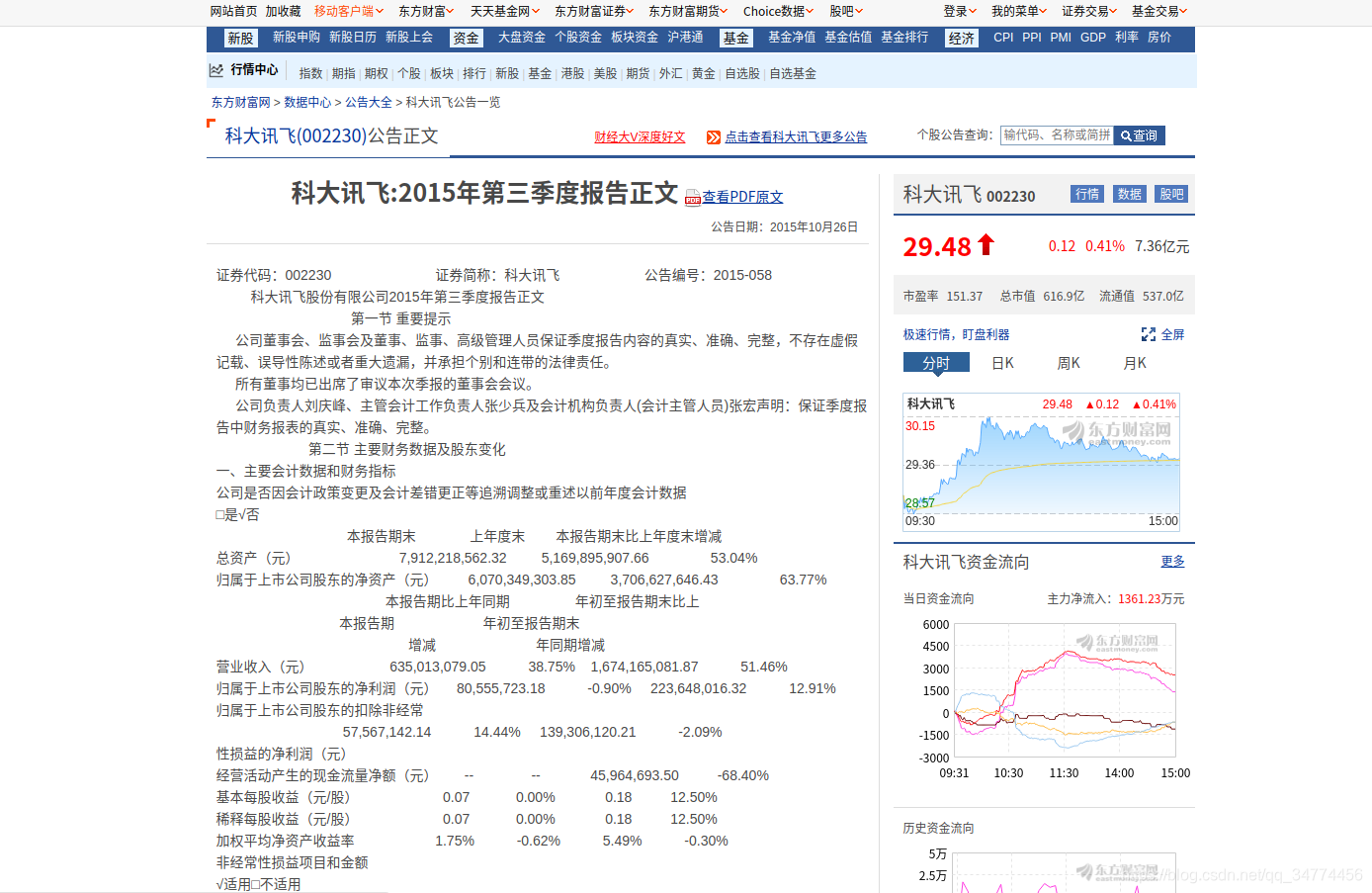Open the 资金 navigation section
The height and width of the screenshot is (893, 1372).
pyautogui.click(x=466, y=39)
